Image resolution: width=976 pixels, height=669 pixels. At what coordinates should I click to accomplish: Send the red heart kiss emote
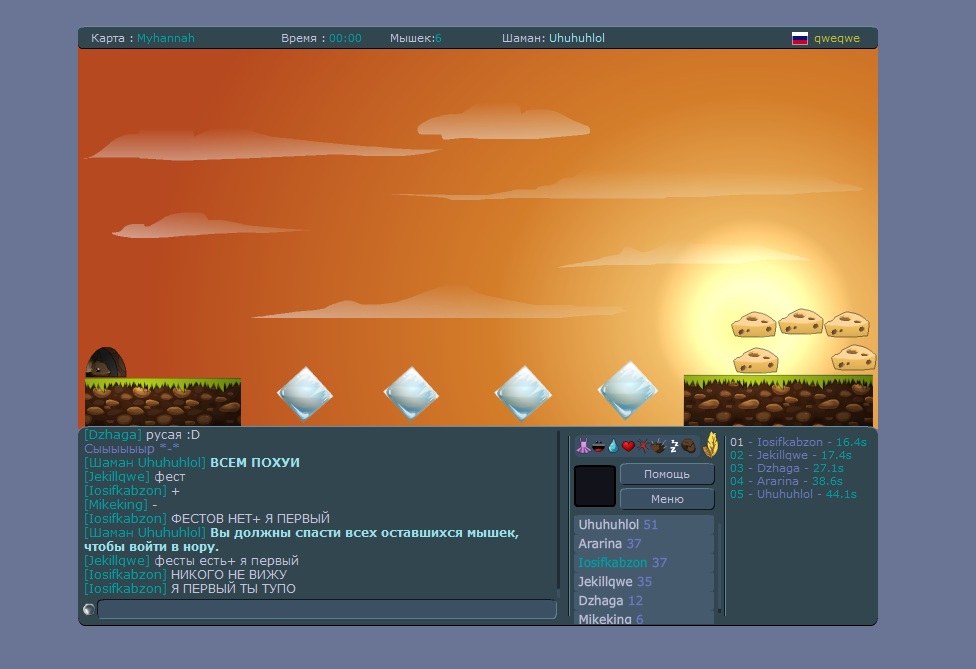click(628, 446)
